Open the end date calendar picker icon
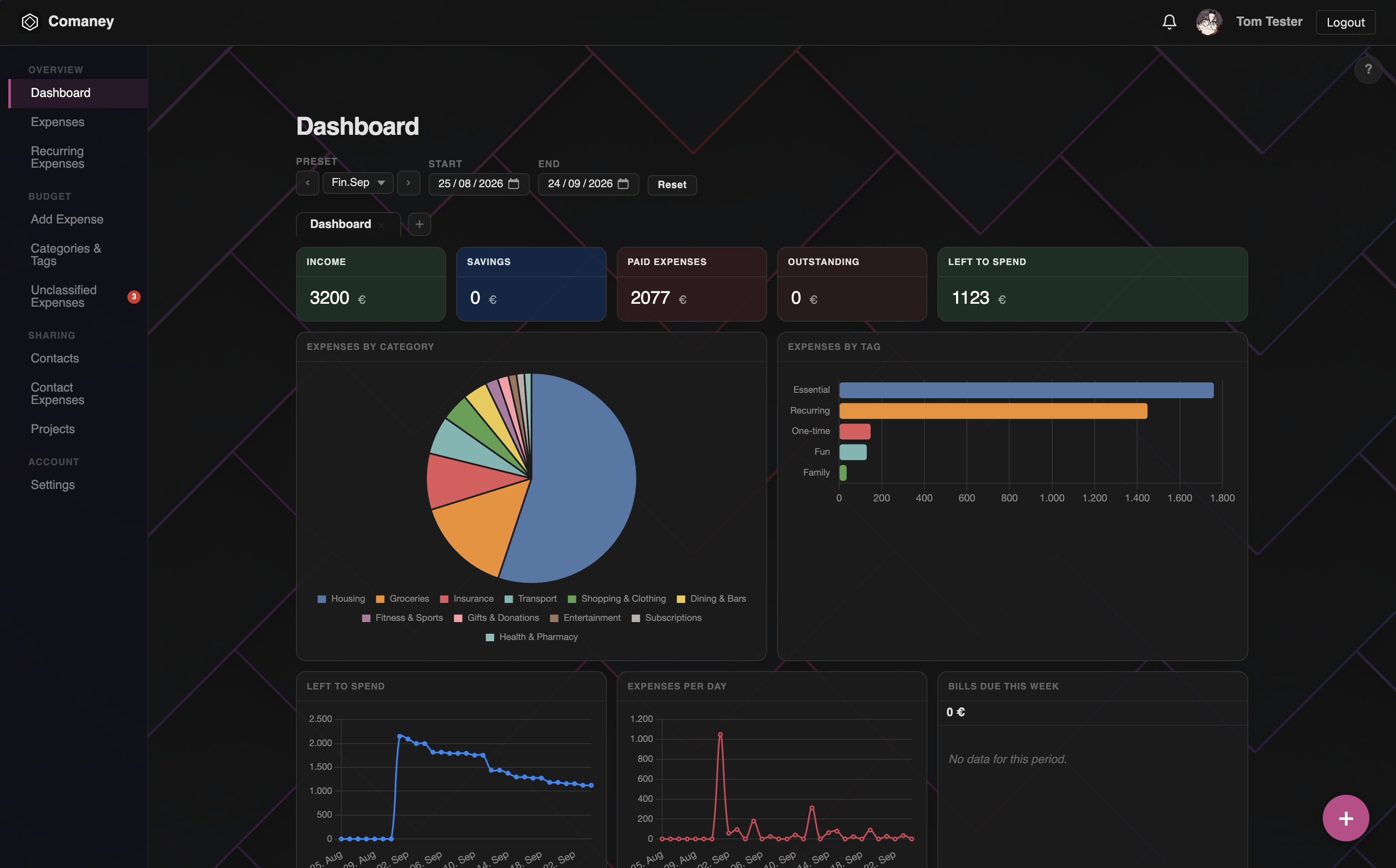Viewport: 1396px width, 868px height. coord(623,184)
